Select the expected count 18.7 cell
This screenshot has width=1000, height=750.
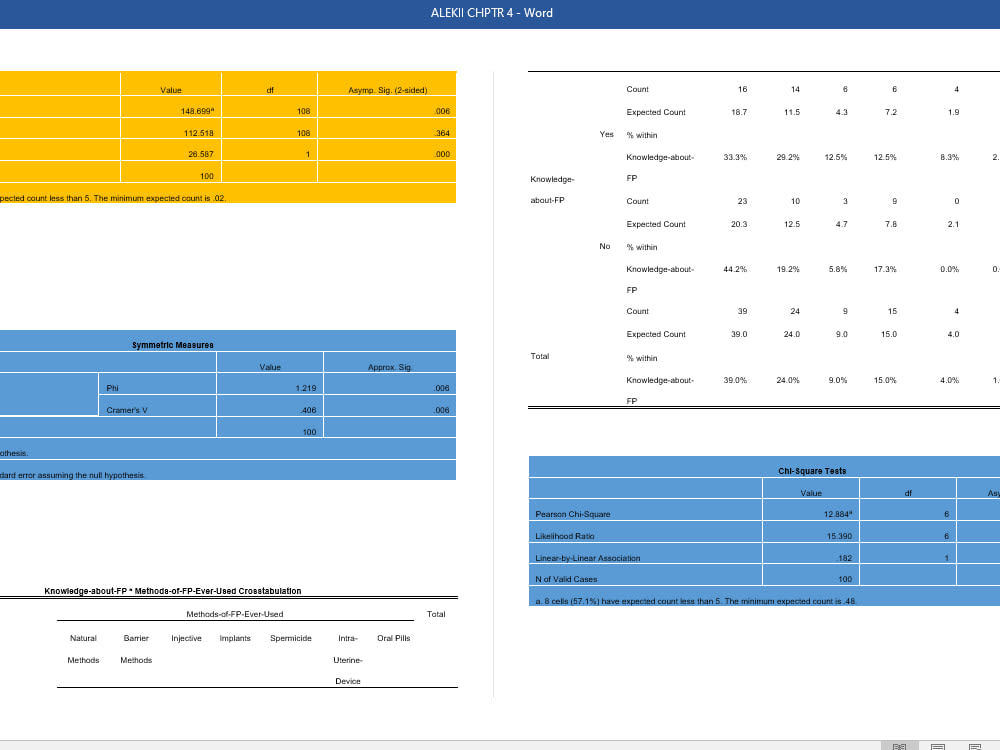(739, 112)
